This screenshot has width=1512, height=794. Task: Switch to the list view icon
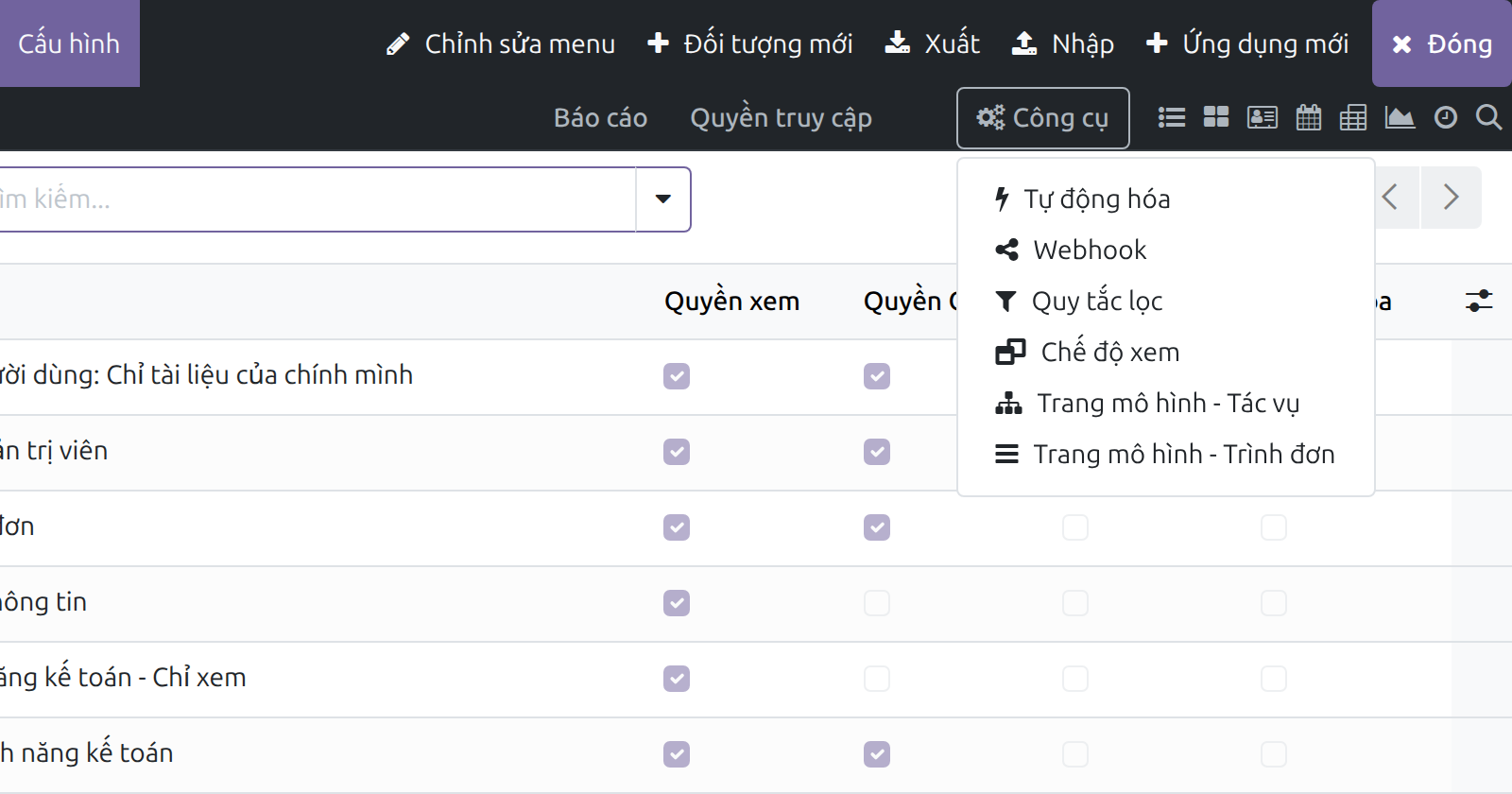pos(1172,117)
